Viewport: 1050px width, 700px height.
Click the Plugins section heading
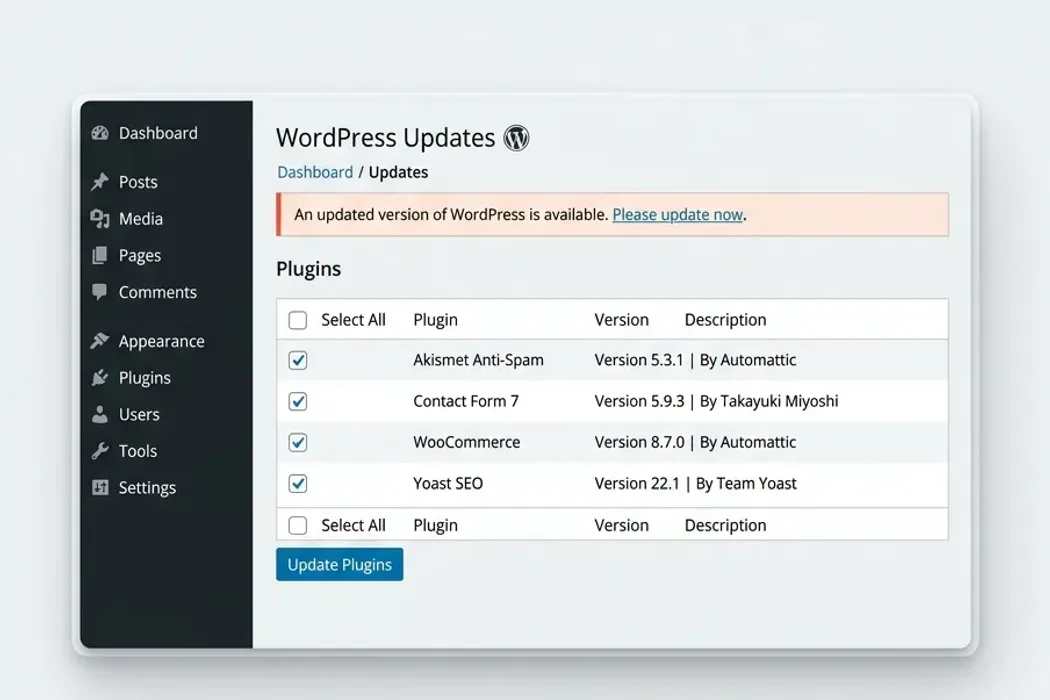click(309, 269)
